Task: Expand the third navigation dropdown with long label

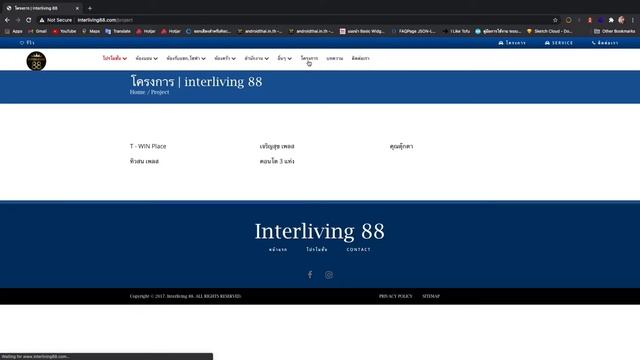Action: [186, 58]
